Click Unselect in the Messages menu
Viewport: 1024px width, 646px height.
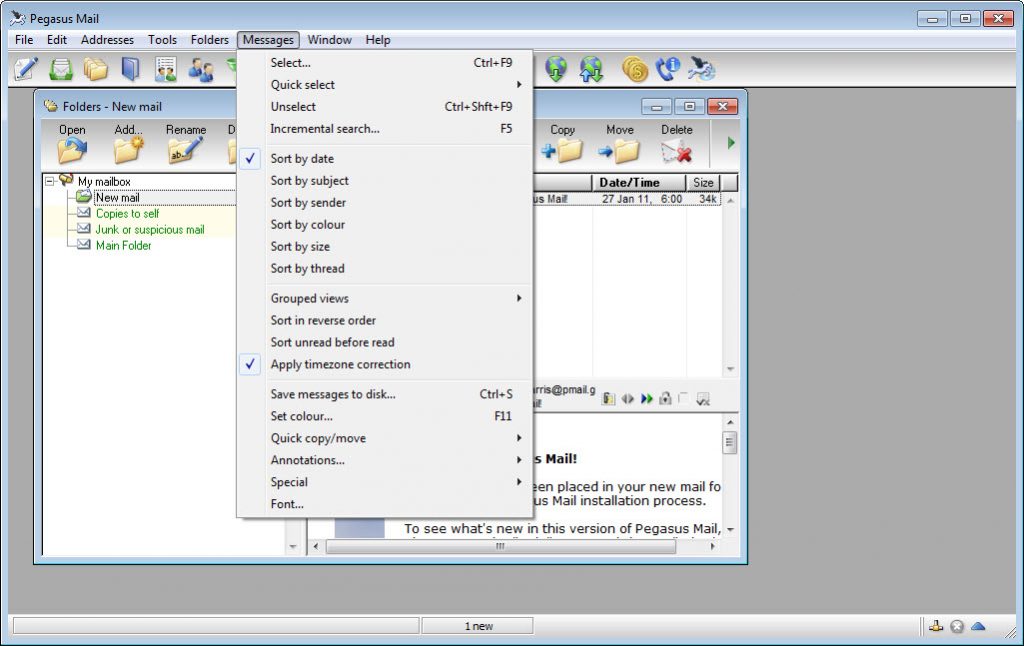click(385, 106)
